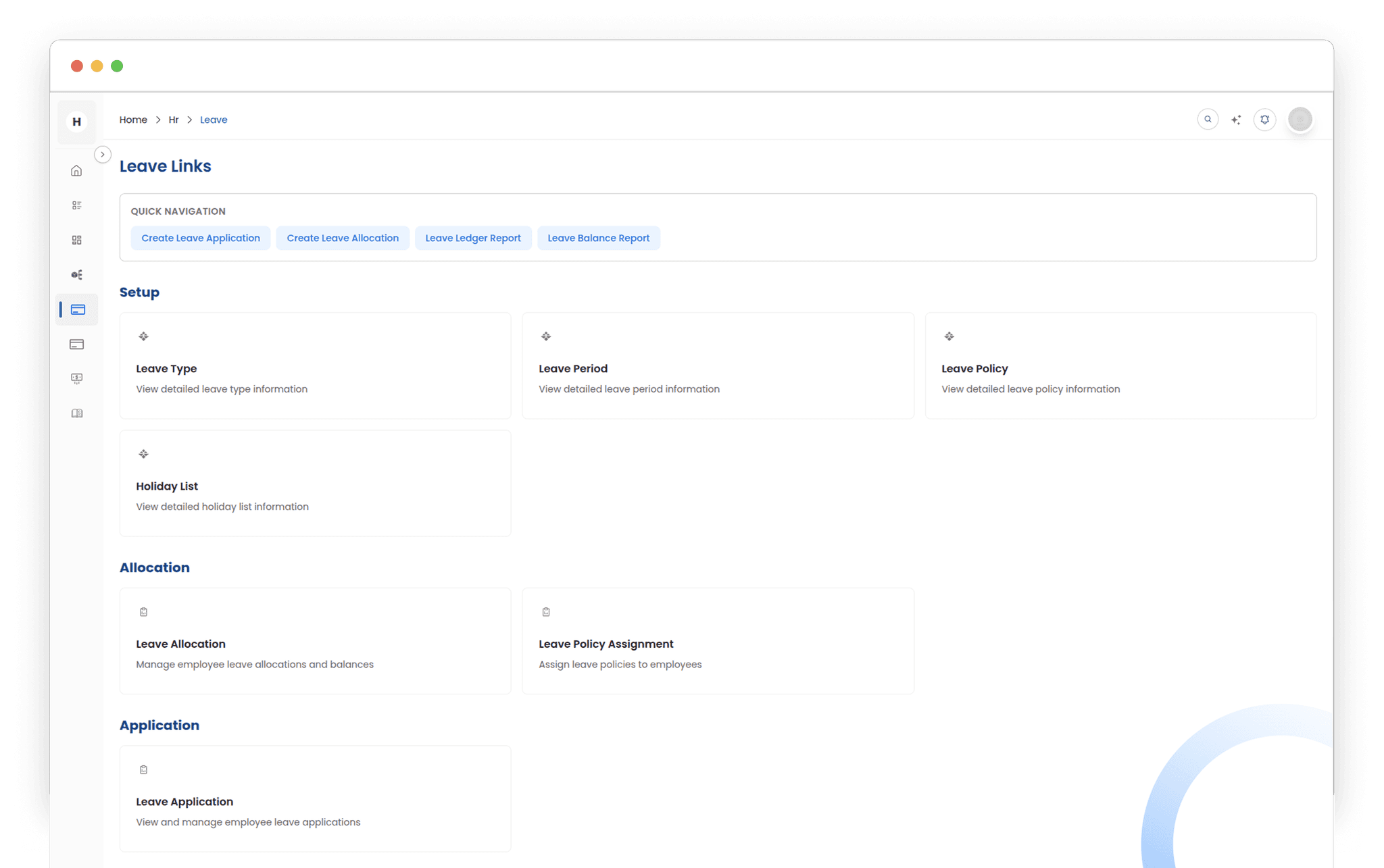The image size is (1384, 868).
Task: Launch the AI sparkles assistant icon
Action: [1236, 119]
